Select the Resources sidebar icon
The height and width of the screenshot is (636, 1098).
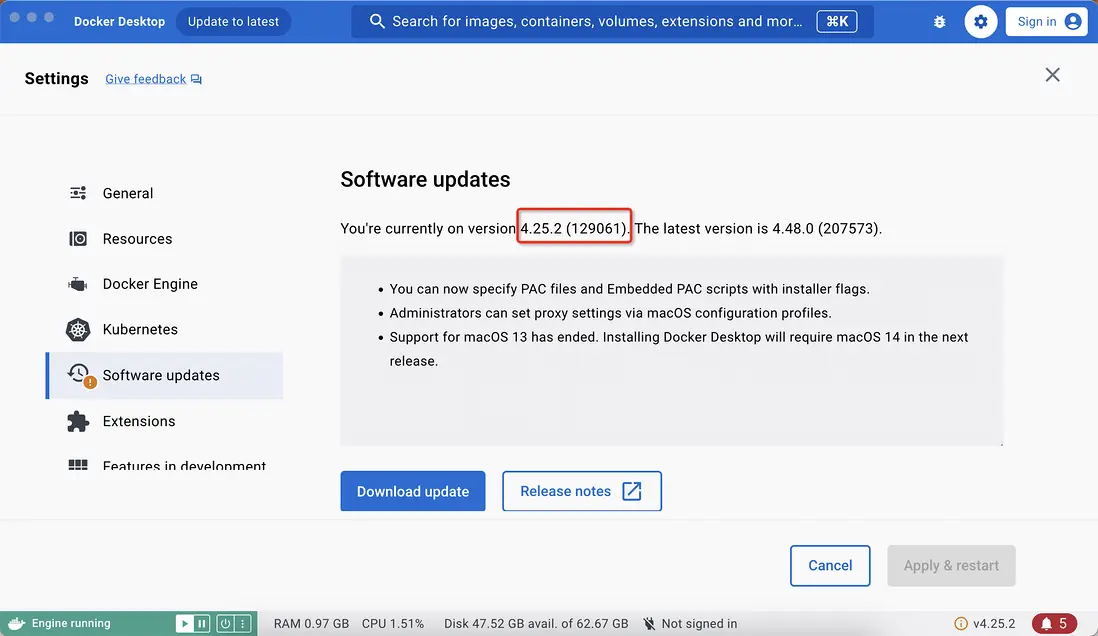(78, 239)
